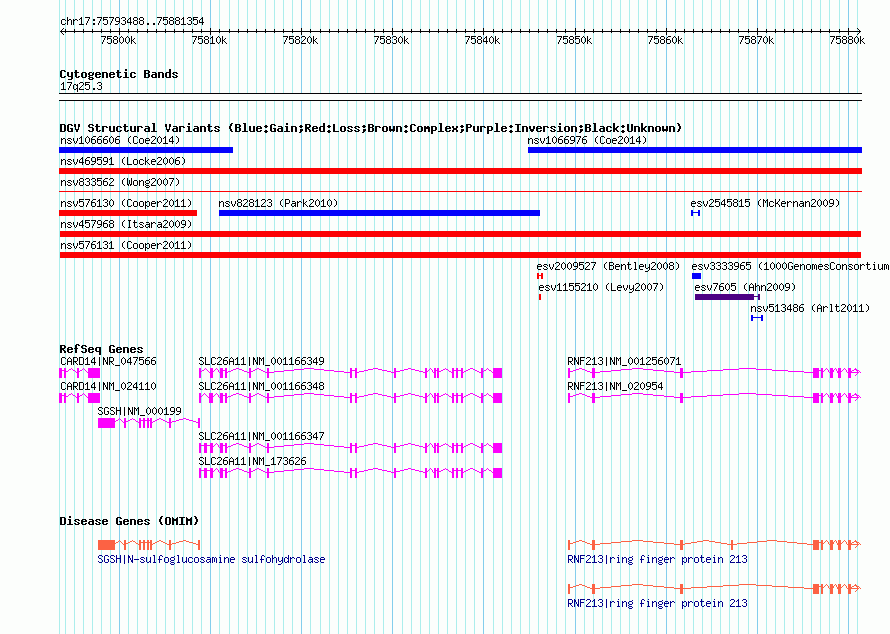Click the 75860k ruler tick label

tap(665, 40)
